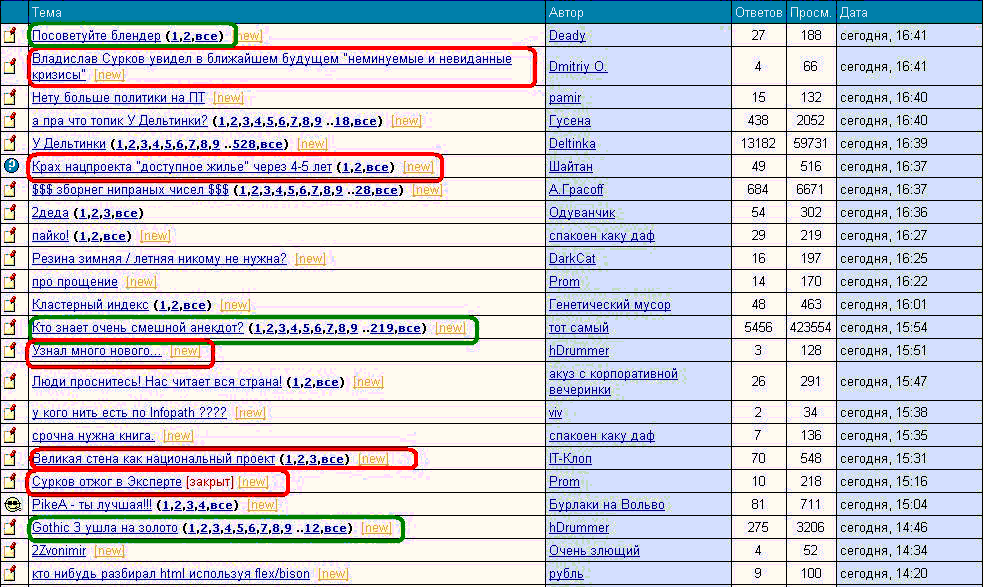This screenshot has width=984, height=587.
Task: Open thread "Великая стена как национальный проект"
Action: [153, 459]
